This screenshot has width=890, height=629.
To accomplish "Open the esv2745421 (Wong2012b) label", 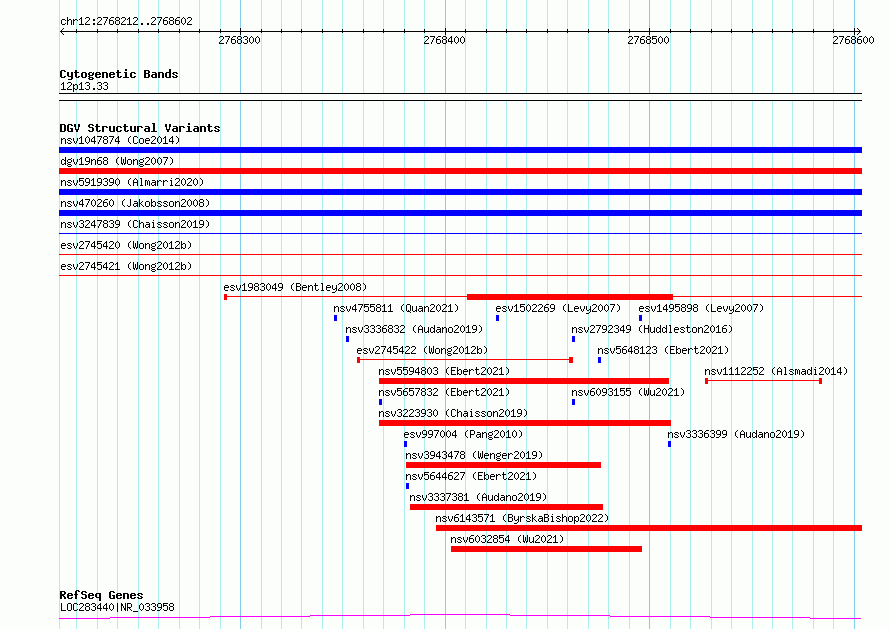I will pos(126,266).
